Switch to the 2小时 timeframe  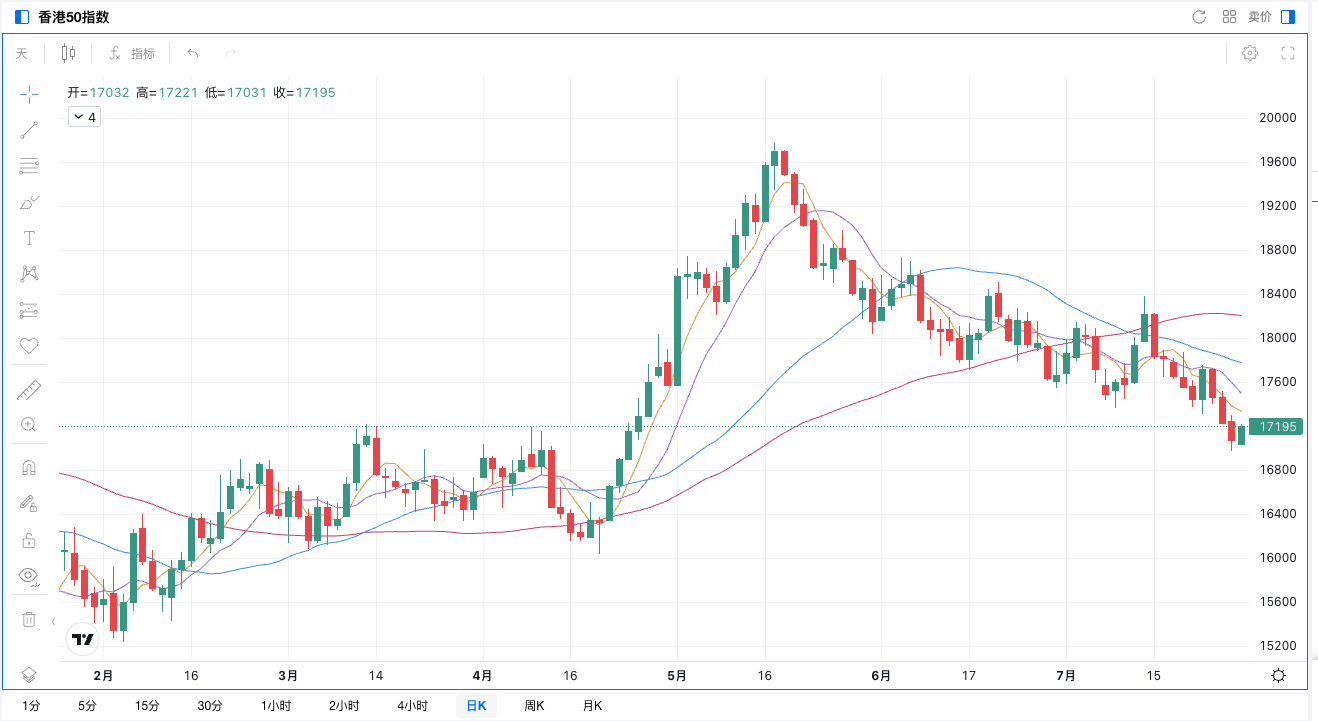tap(343, 705)
